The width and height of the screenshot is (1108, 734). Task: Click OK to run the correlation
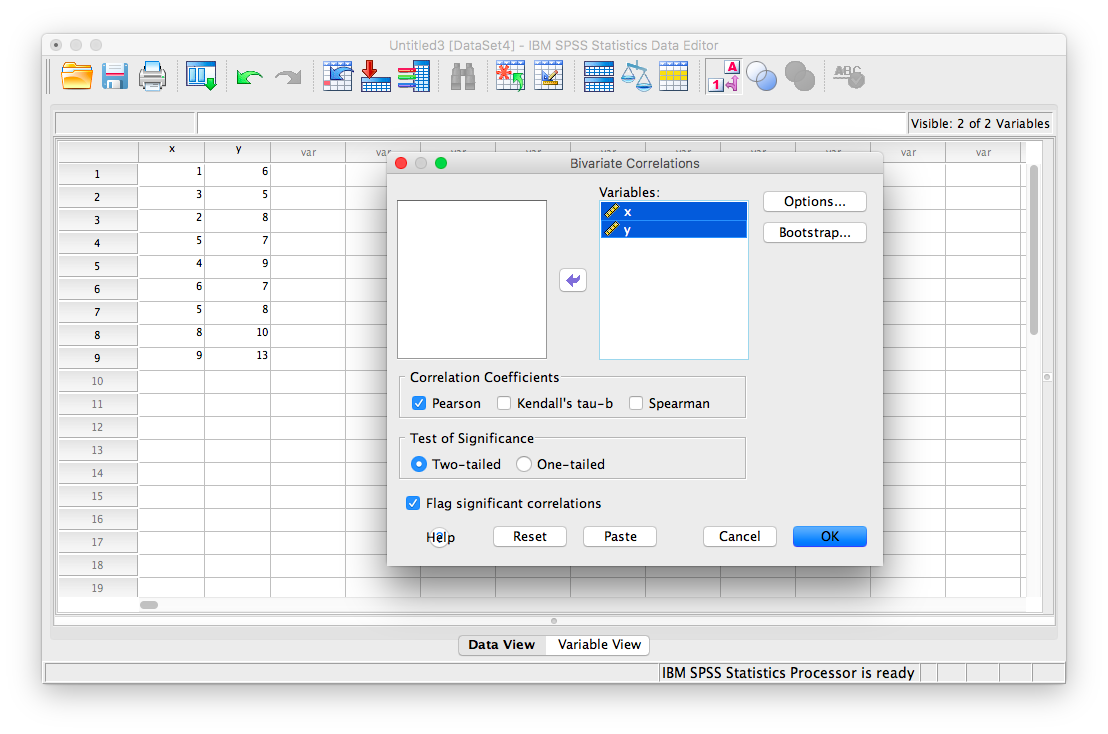830,536
